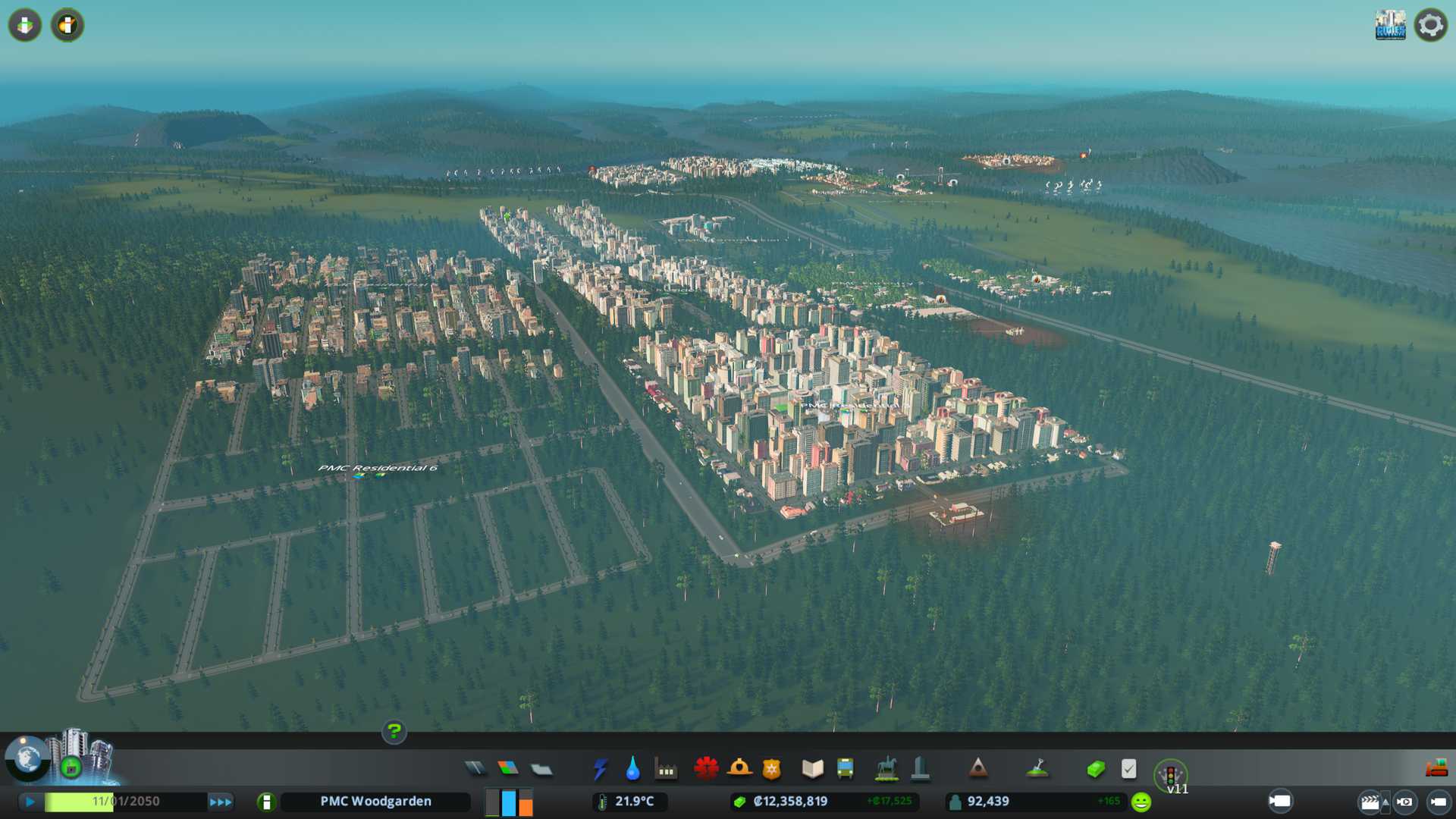
Task: Open the Landscaping shovel tool
Action: (x=1037, y=769)
